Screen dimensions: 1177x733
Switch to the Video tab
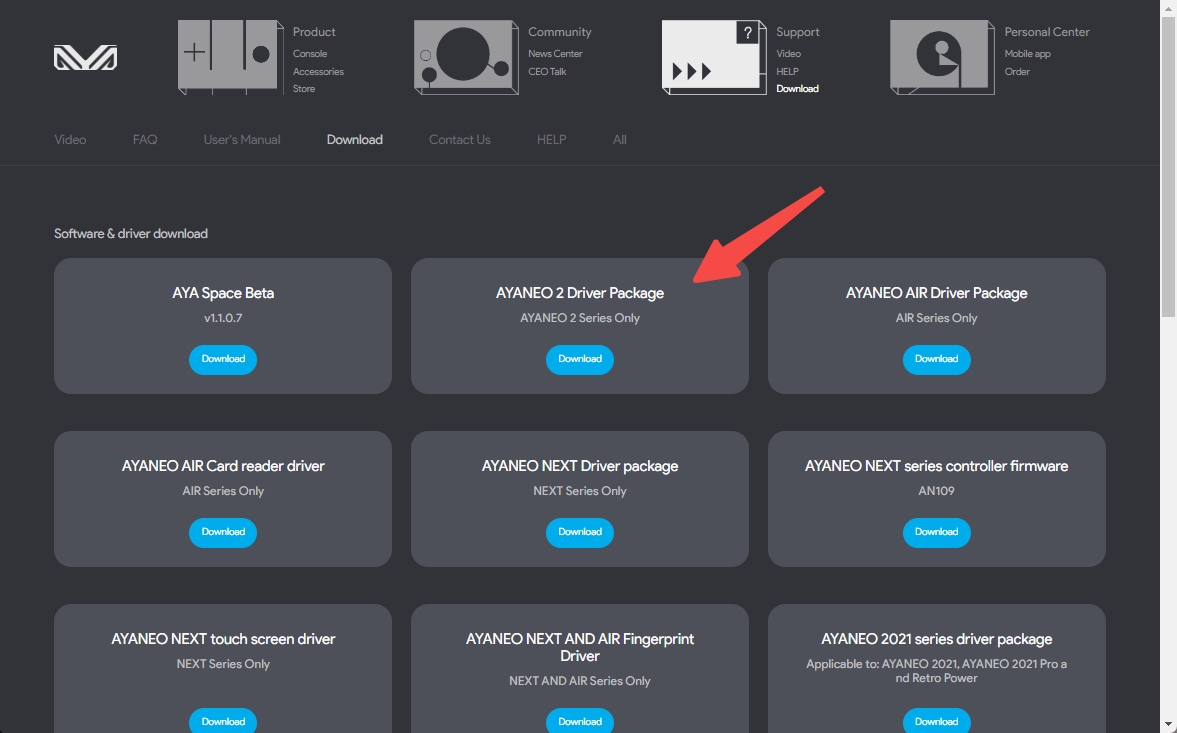point(70,140)
